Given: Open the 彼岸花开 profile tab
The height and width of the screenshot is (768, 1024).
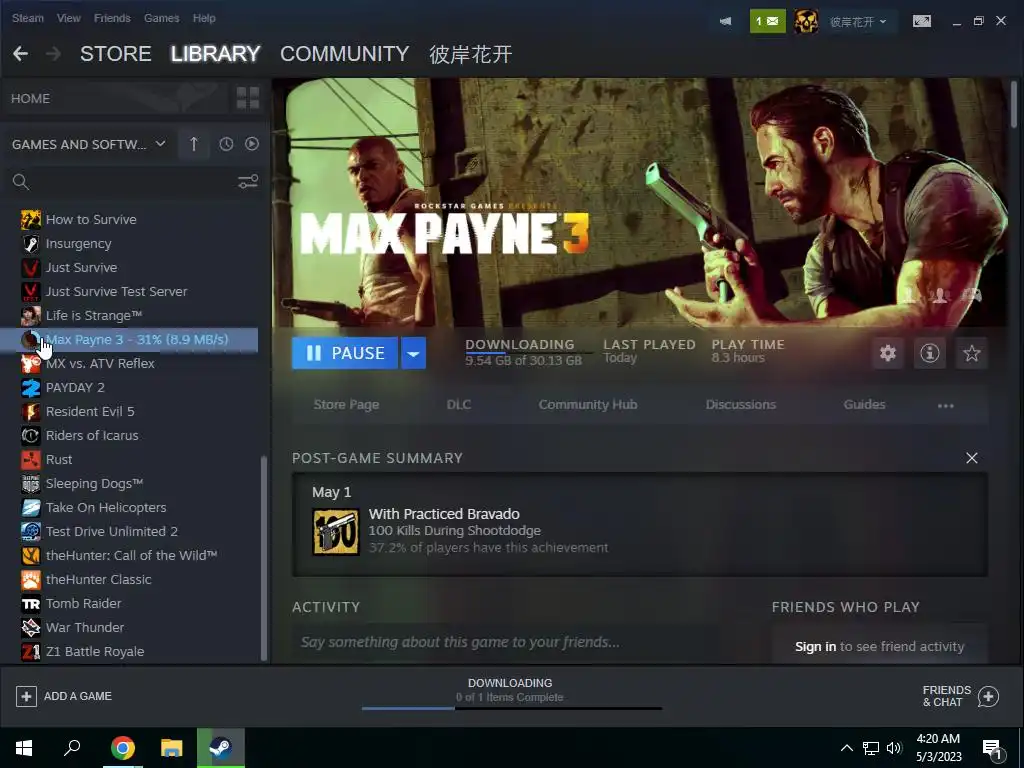Looking at the screenshot, I should (x=470, y=54).
